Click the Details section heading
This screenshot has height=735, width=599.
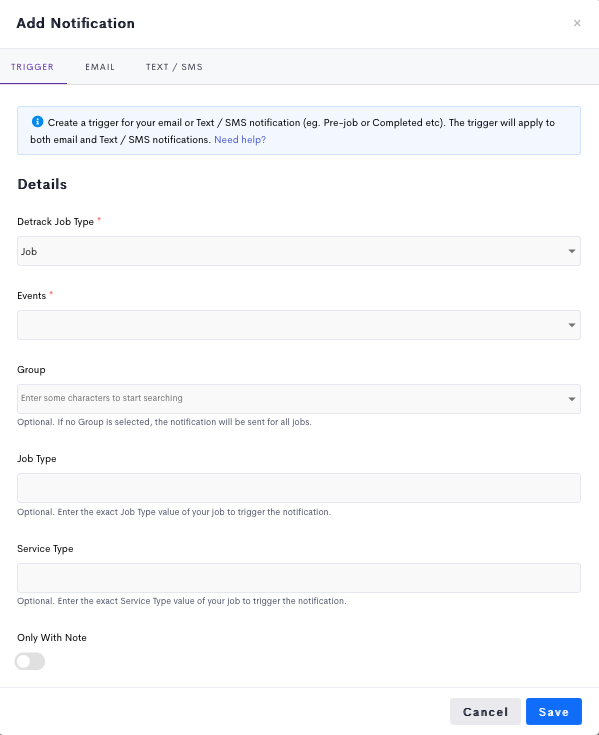click(42, 184)
